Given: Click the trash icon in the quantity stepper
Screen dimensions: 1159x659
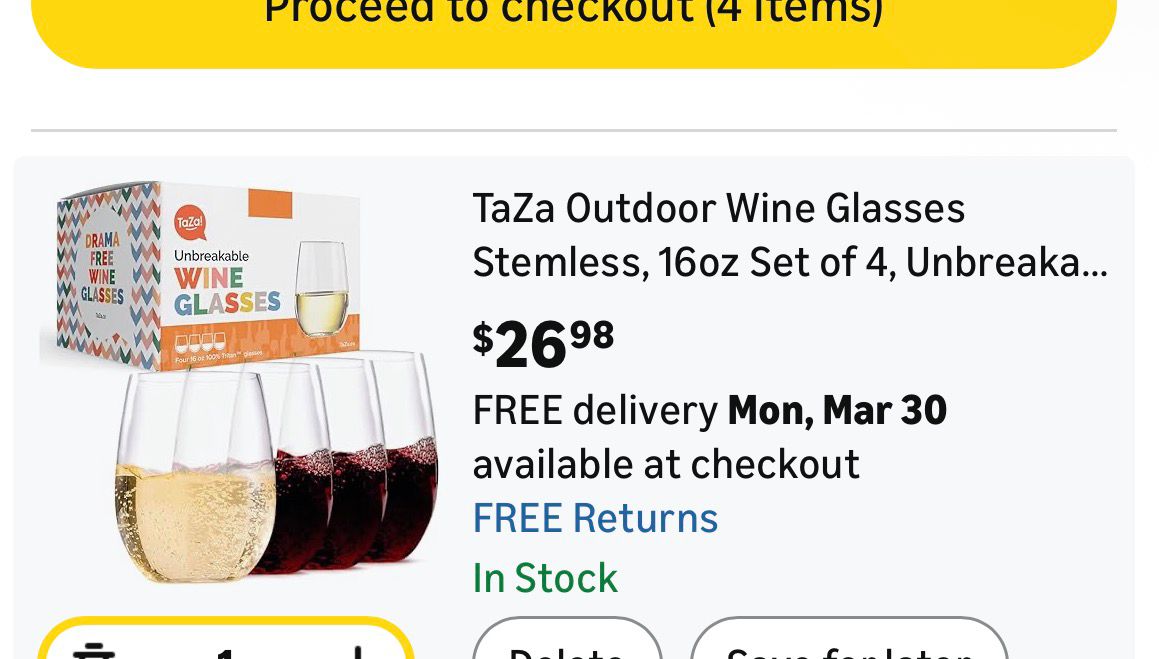Looking at the screenshot, I should pos(95,650).
